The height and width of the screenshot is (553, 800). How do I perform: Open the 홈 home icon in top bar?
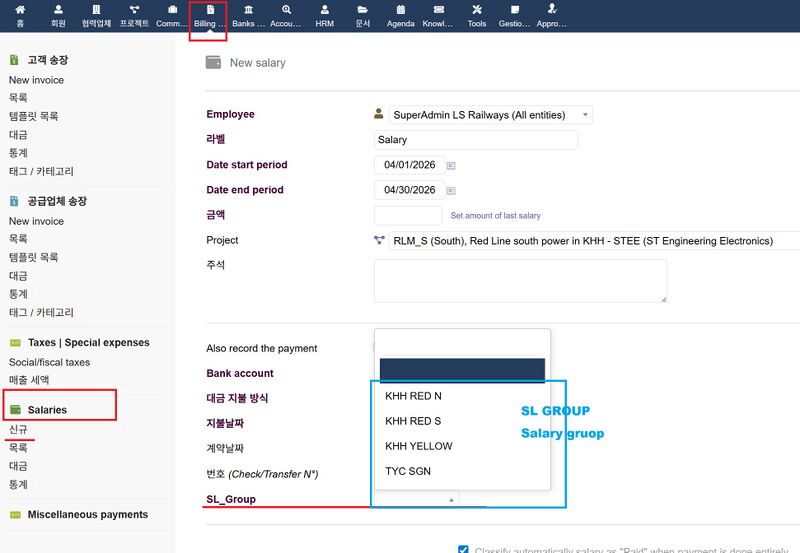(20, 10)
